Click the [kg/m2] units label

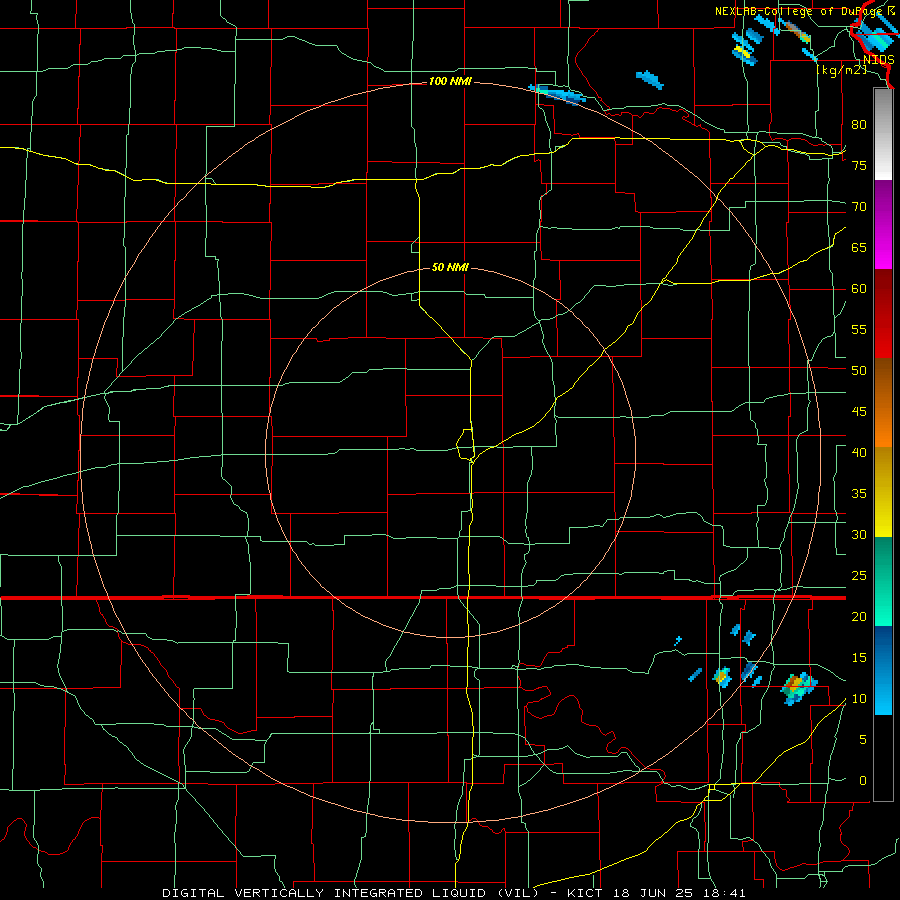[x=841, y=70]
